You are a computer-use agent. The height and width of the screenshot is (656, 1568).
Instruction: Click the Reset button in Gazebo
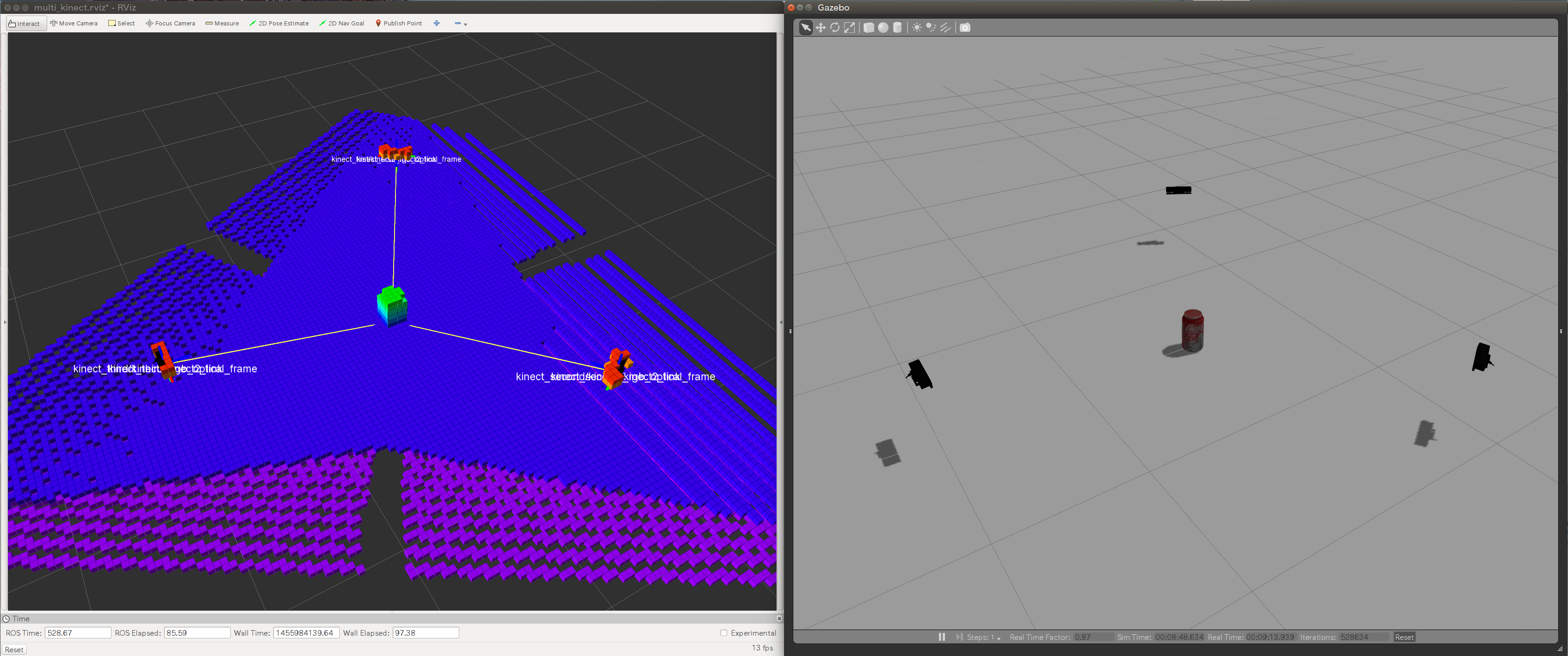click(1404, 637)
